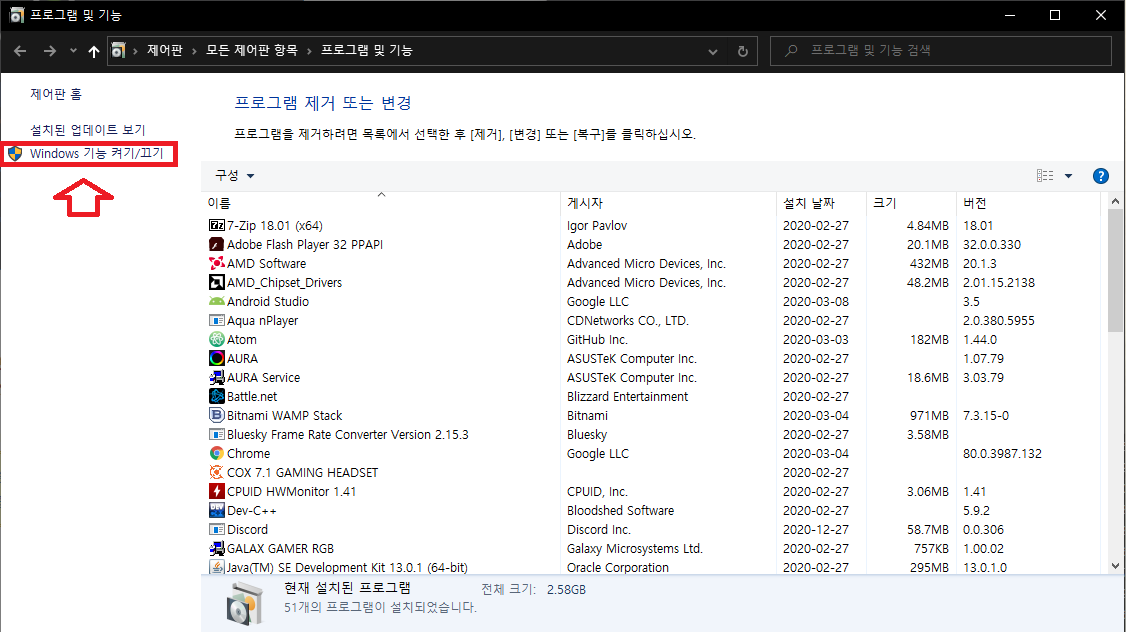1126x632 pixels.
Task: Click the 프로그램 및 기능 검색 field
Action: click(941, 51)
